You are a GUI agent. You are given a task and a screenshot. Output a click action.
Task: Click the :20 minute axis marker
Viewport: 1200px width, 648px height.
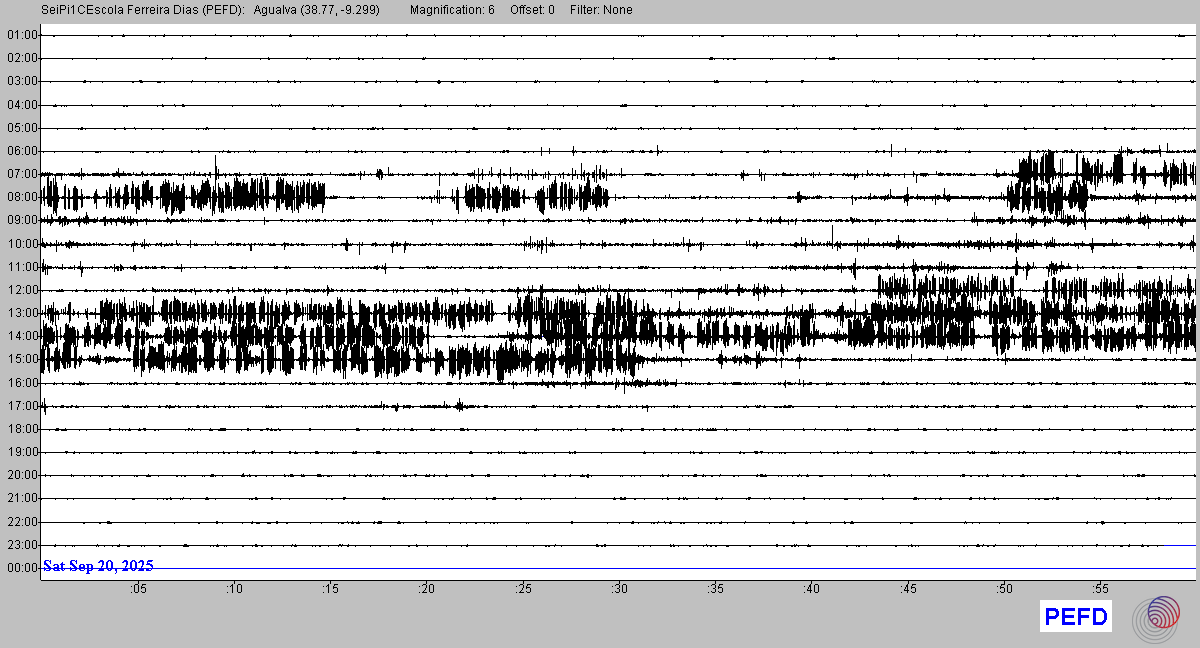[427, 589]
